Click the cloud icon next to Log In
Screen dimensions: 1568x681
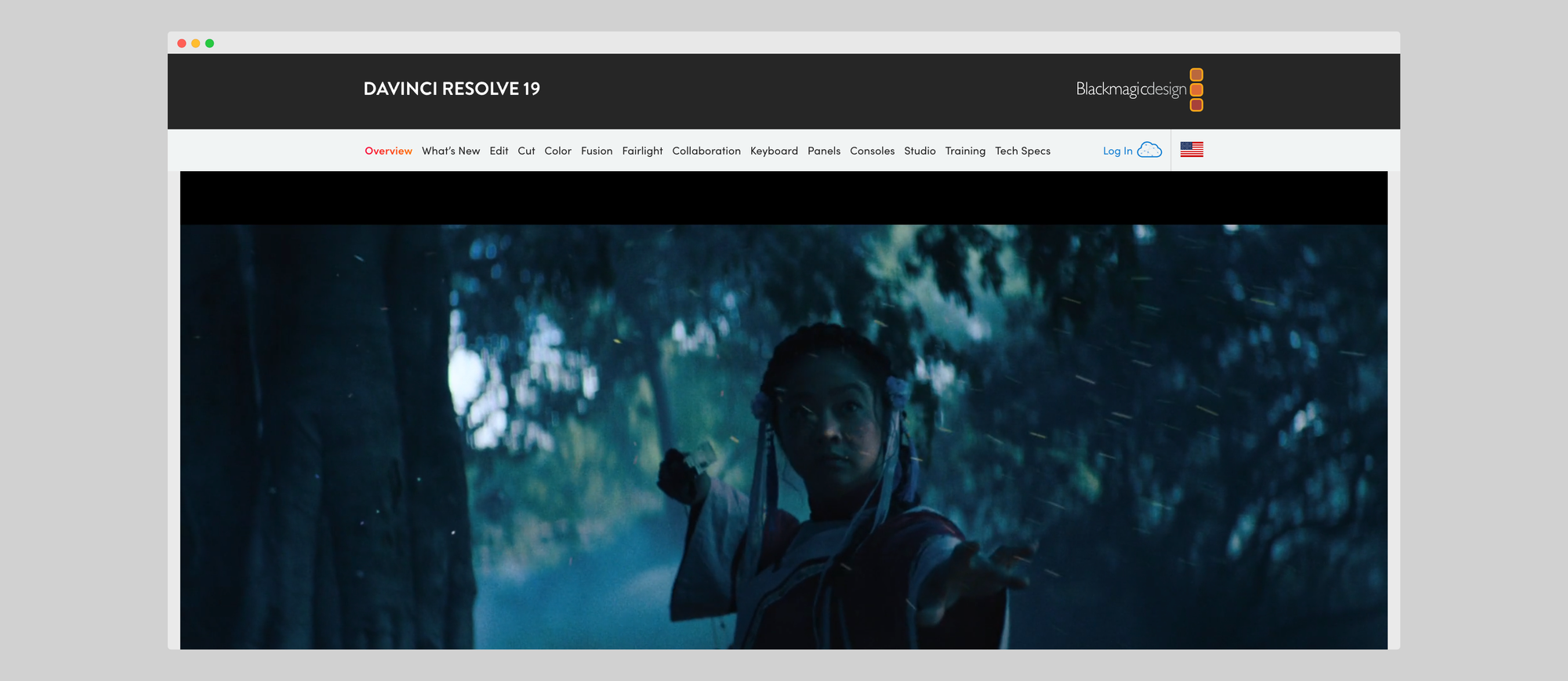click(1149, 150)
